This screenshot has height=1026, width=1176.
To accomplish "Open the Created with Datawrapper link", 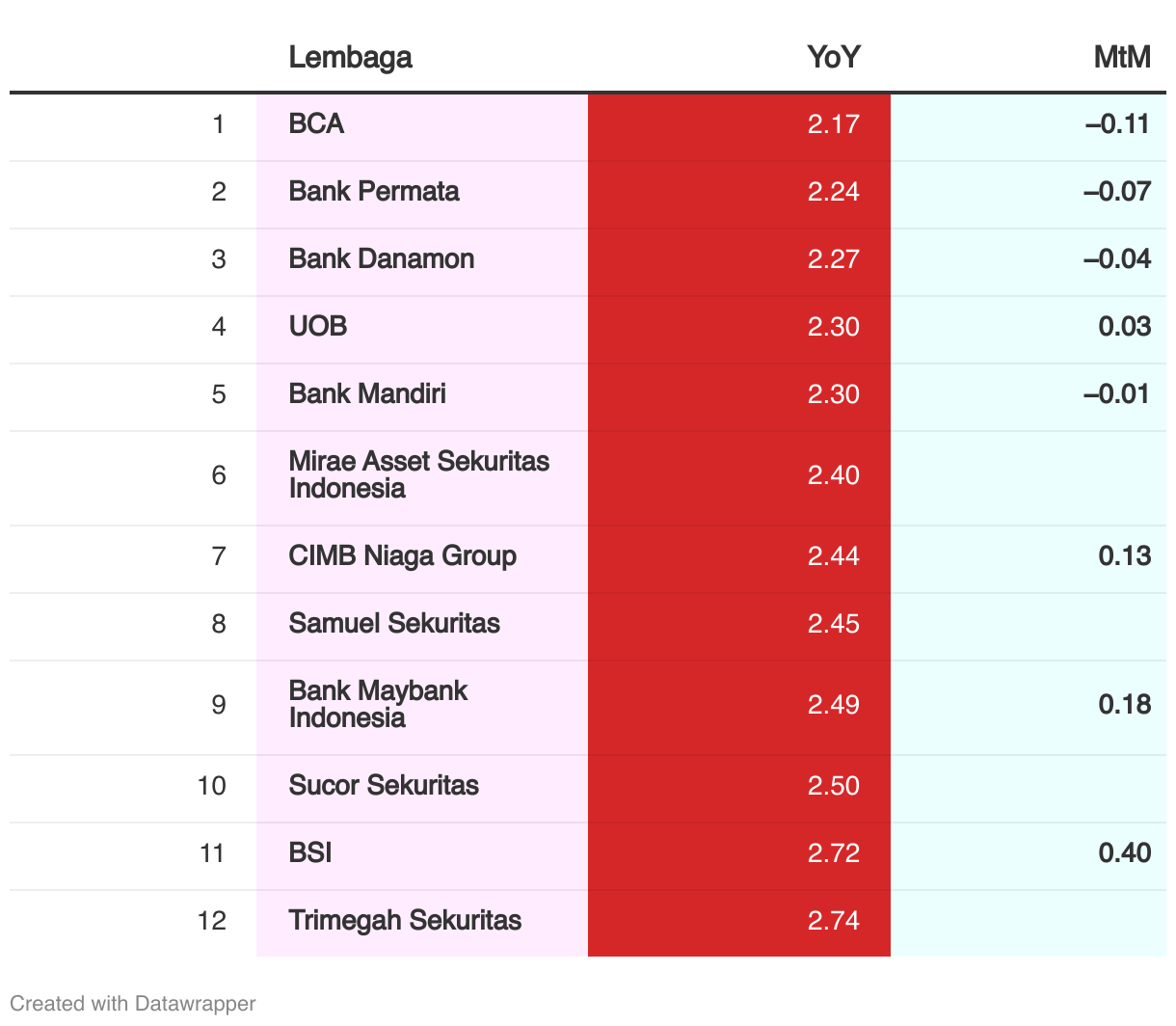I will point(133,1004).
